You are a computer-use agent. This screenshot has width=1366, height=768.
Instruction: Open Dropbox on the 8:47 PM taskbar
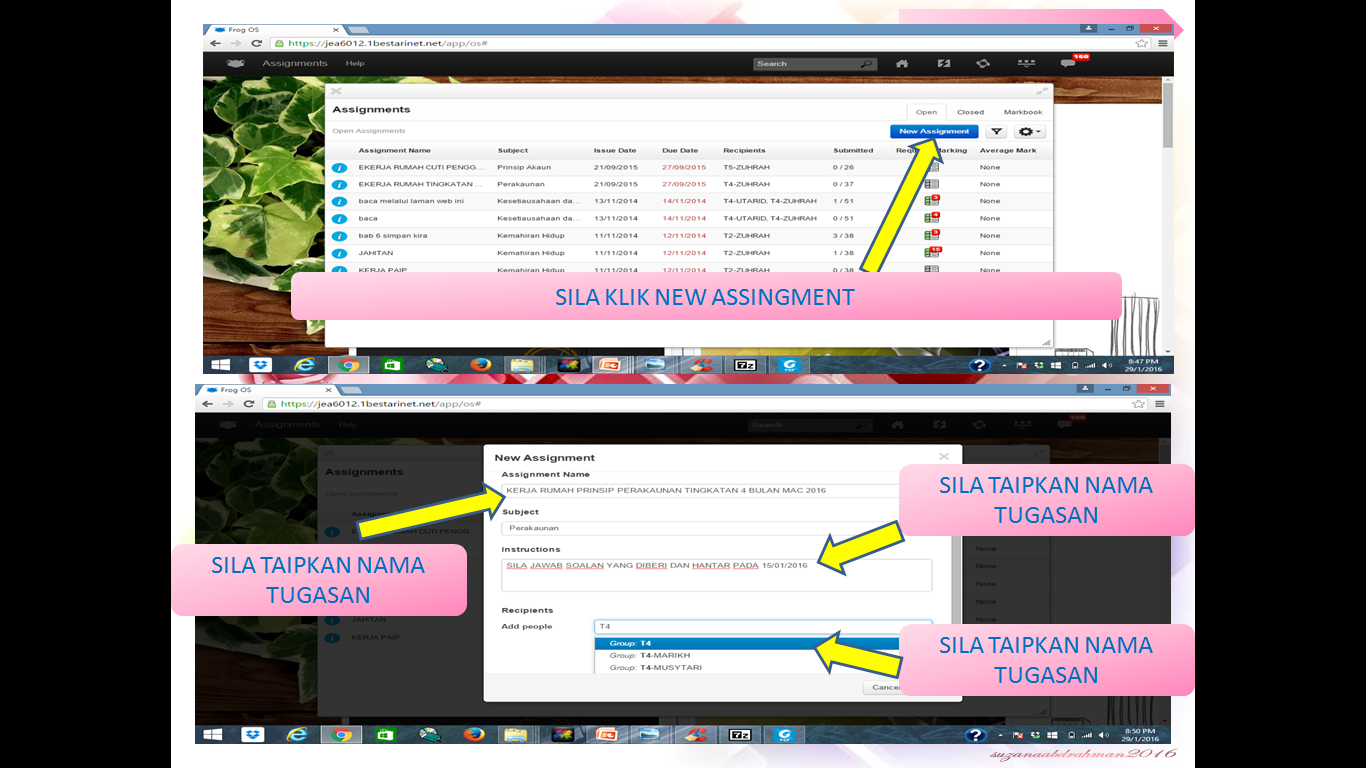(x=260, y=365)
